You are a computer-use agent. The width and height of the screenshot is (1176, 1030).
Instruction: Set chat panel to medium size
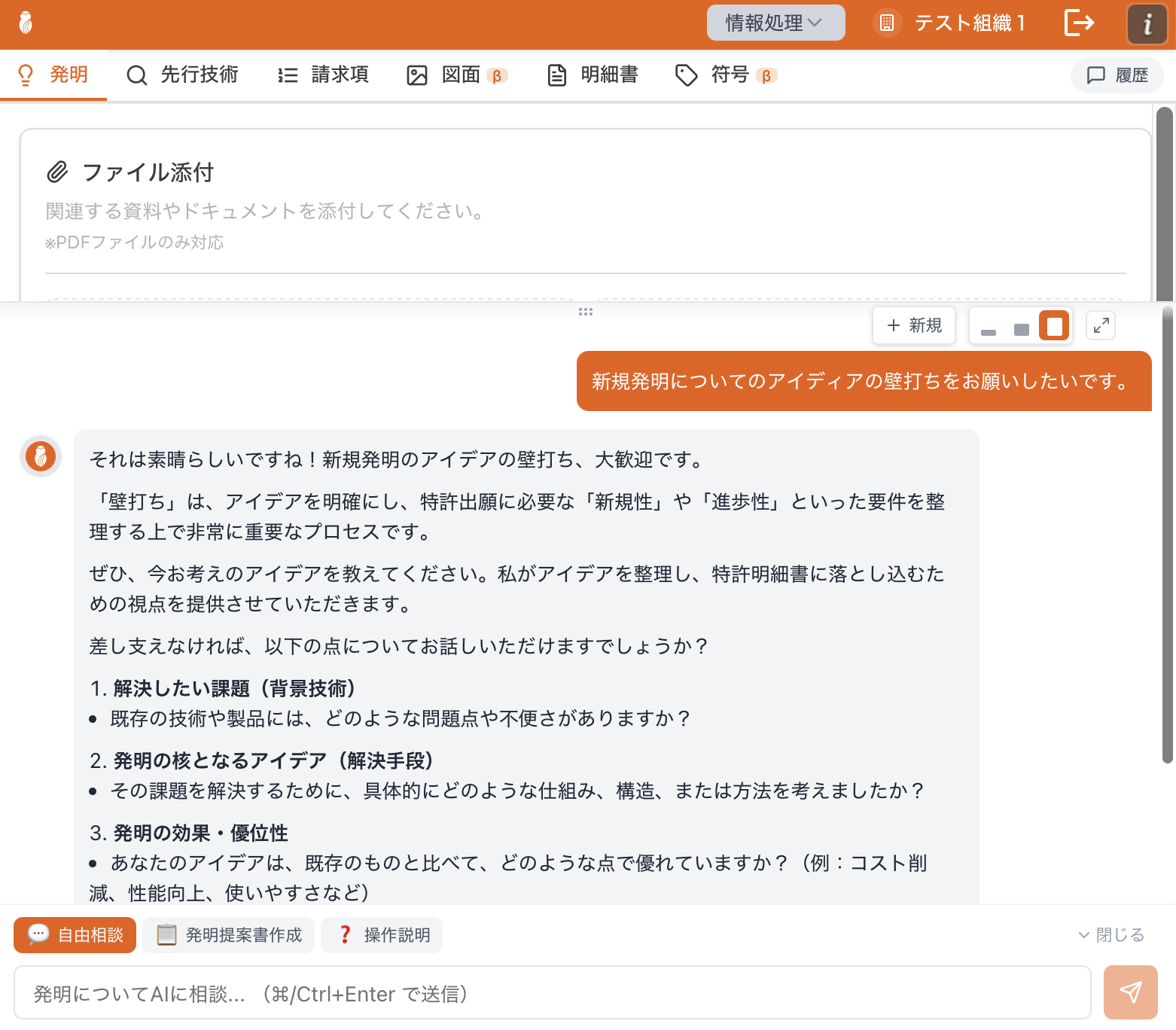[1021, 327]
